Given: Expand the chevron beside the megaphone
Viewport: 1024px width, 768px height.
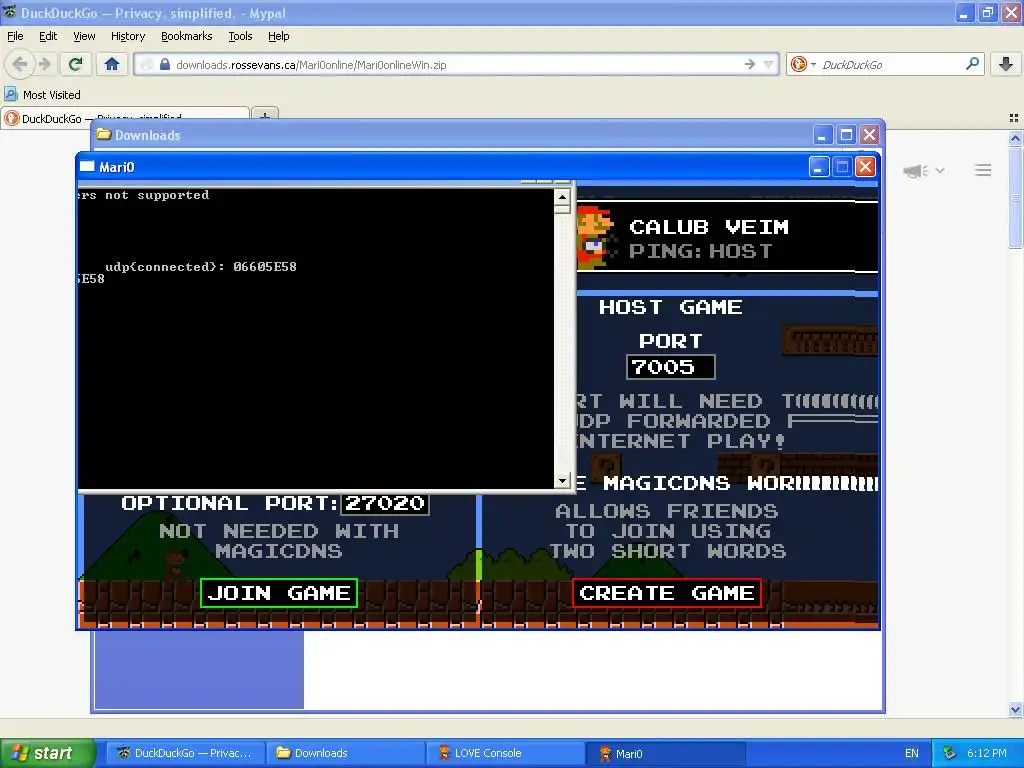Looking at the screenshot, I should (940, 170).
